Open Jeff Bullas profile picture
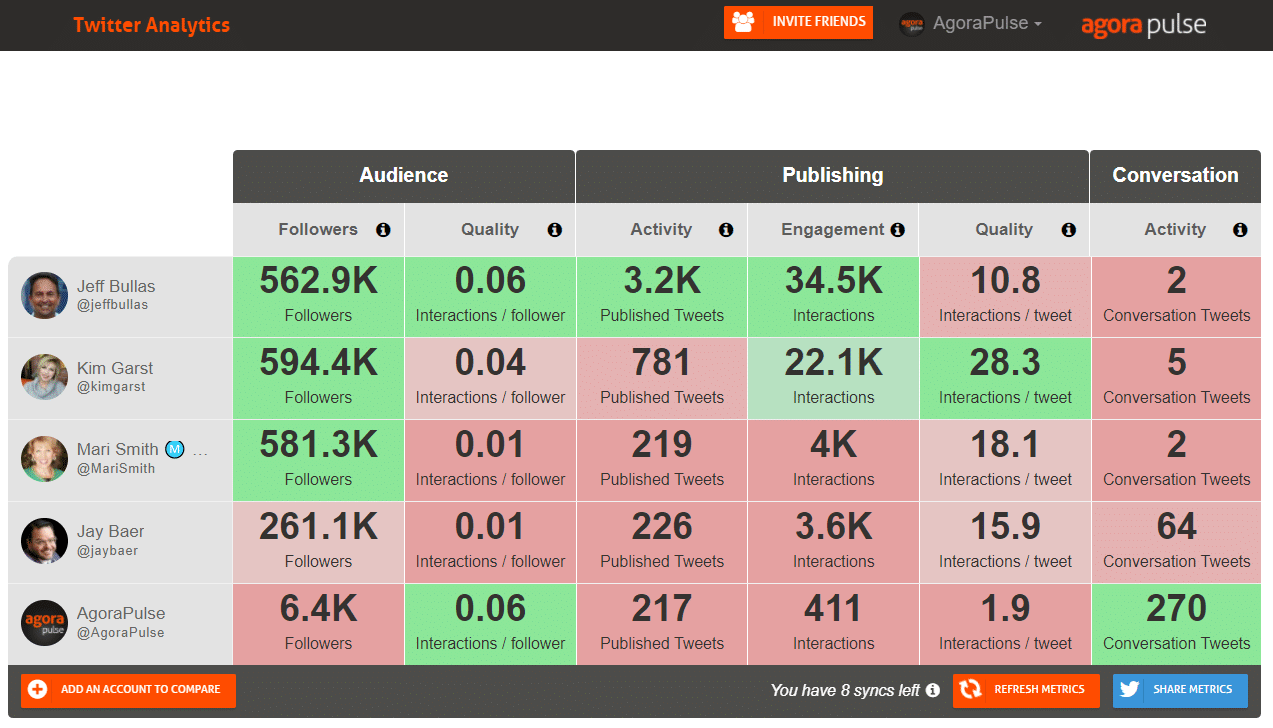 tap(44, 295)
